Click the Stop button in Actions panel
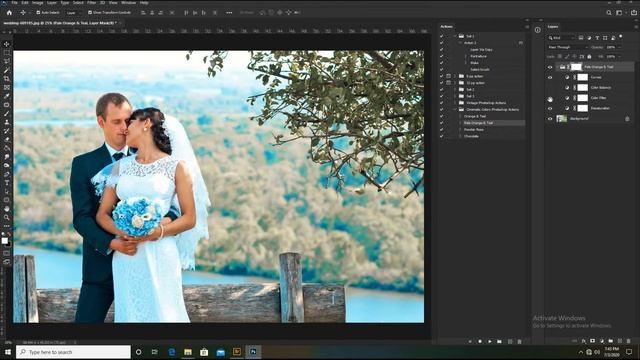Image resolution: width=640 pixels, height=360 pixels. [x=470, y=341]
